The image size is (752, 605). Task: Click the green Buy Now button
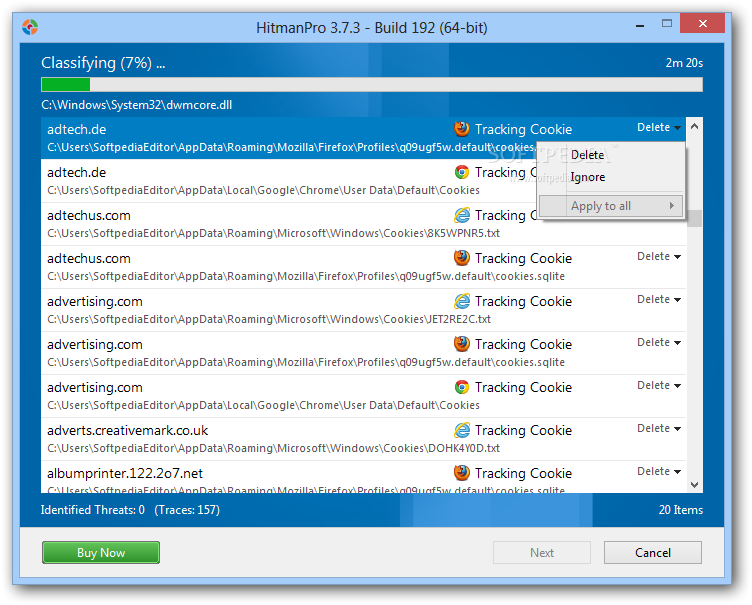coord(101,552)
